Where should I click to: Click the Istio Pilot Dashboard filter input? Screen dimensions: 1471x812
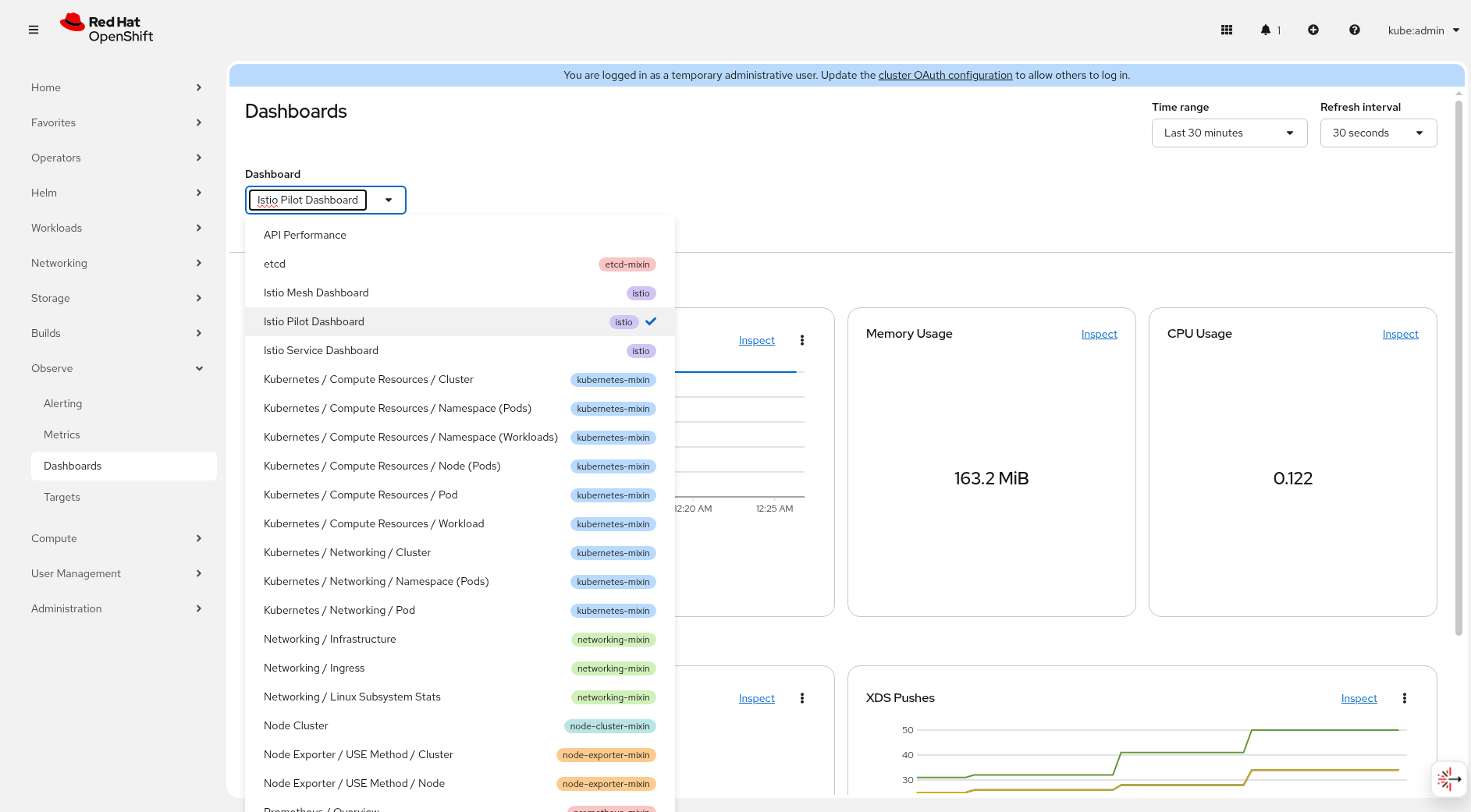click(307, 200)
